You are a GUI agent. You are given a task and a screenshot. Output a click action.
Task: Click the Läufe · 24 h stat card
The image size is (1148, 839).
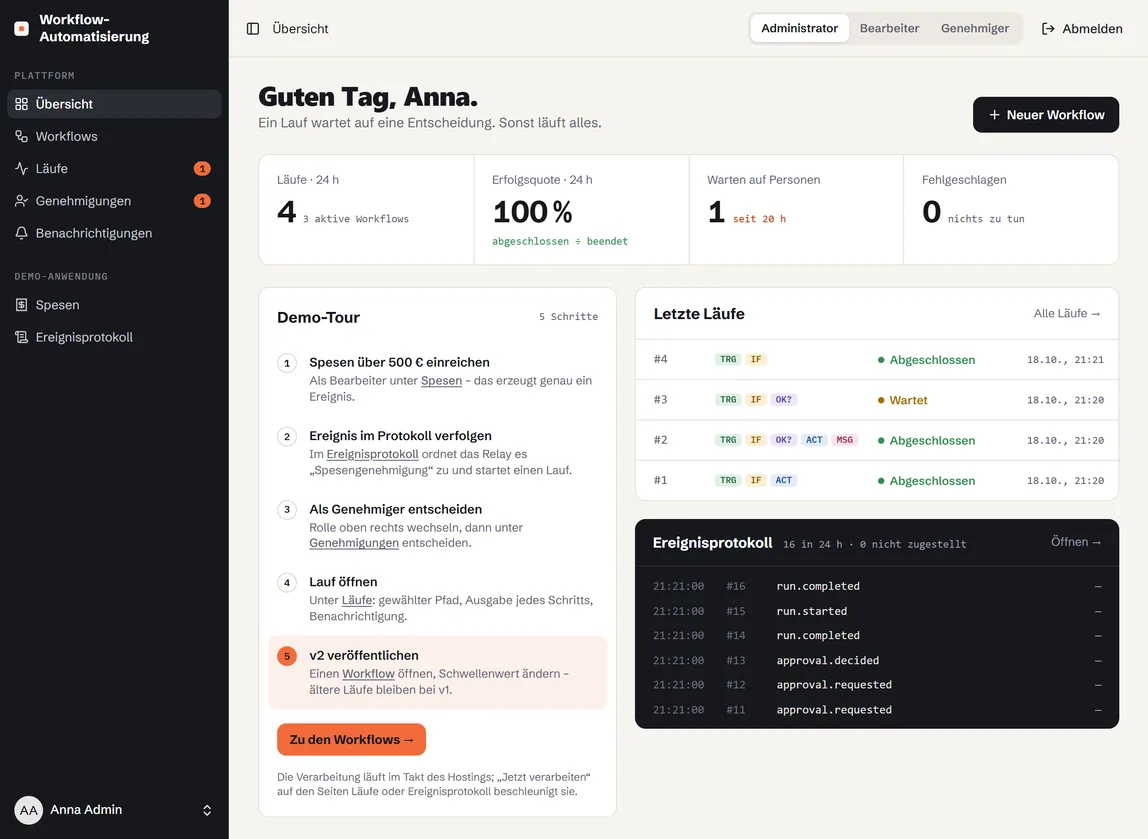[366, 209]
